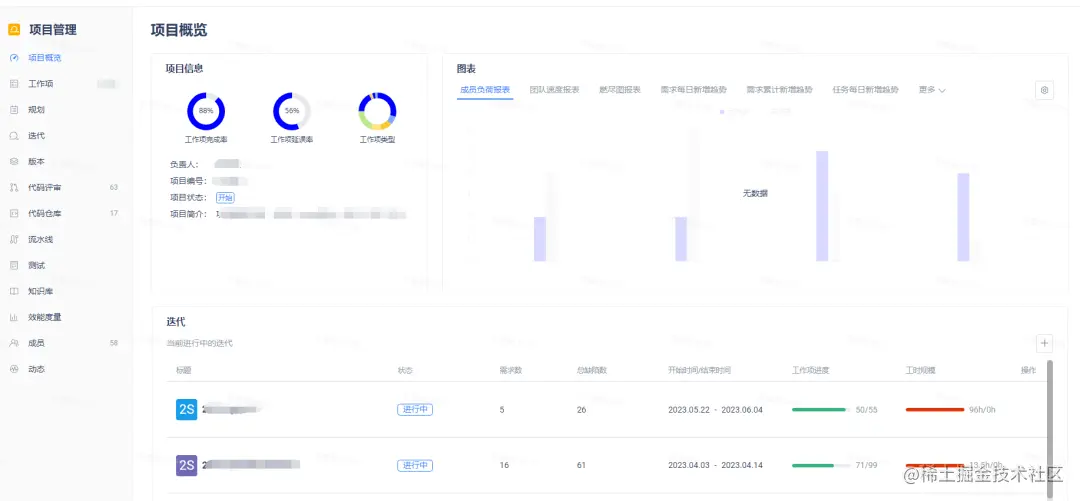
Task: Open 项目概览 from the sidebar icon
Action: [14, 58]
